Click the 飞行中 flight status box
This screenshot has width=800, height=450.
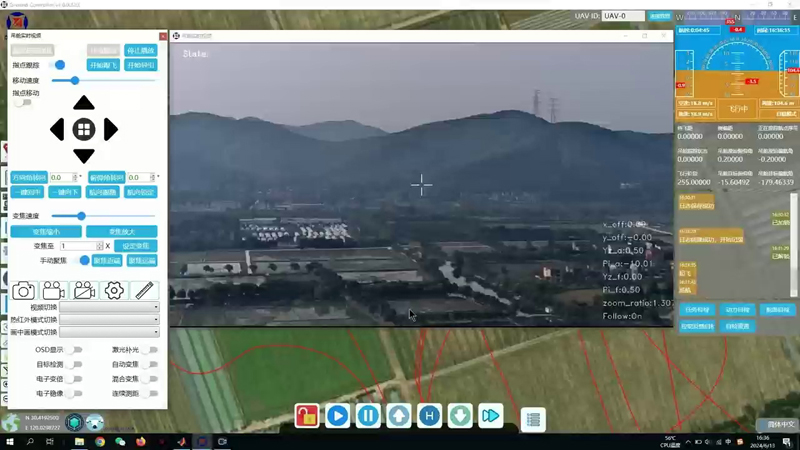pyautogui.click(x=738, y=109)
